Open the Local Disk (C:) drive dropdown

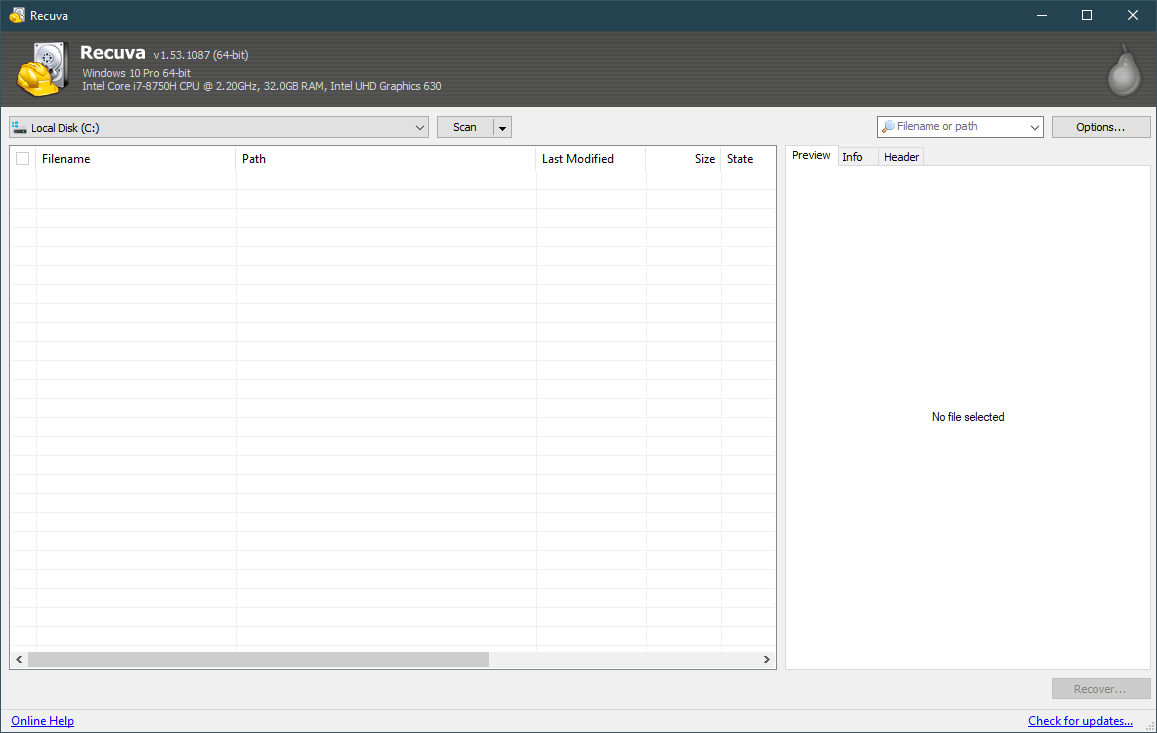pyautogui.click(x=218, y=127)
